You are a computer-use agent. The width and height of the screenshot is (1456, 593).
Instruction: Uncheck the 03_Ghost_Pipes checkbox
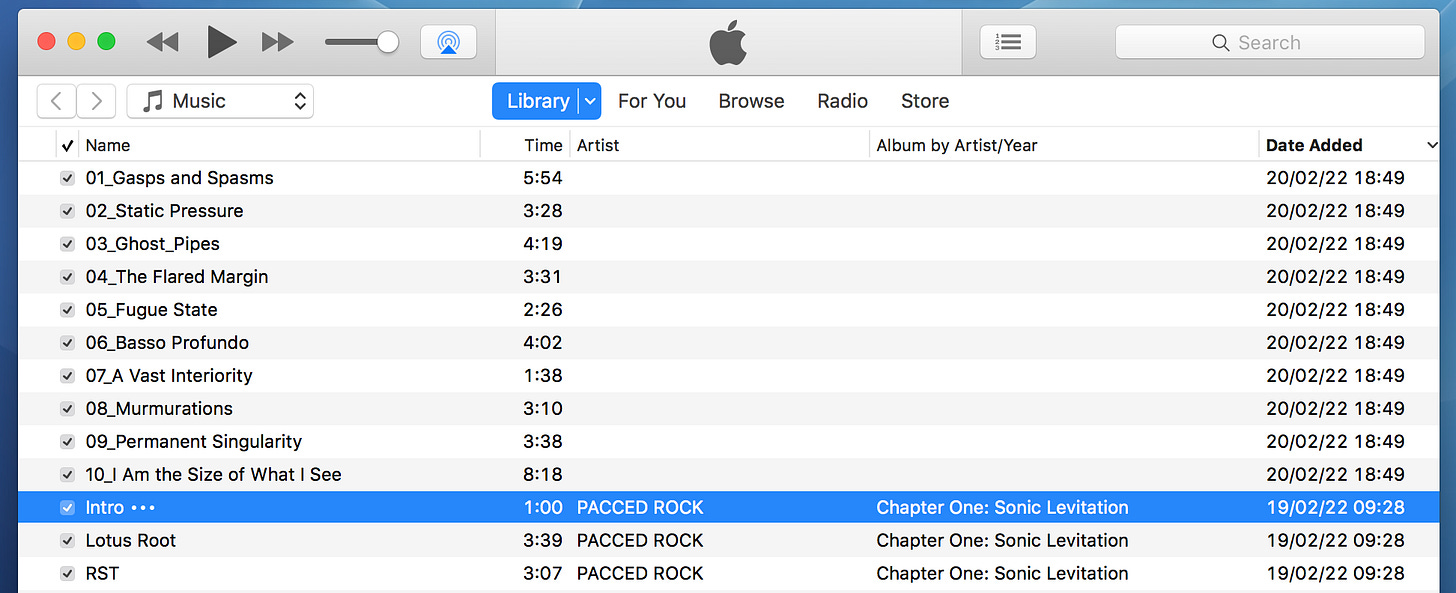67,244
